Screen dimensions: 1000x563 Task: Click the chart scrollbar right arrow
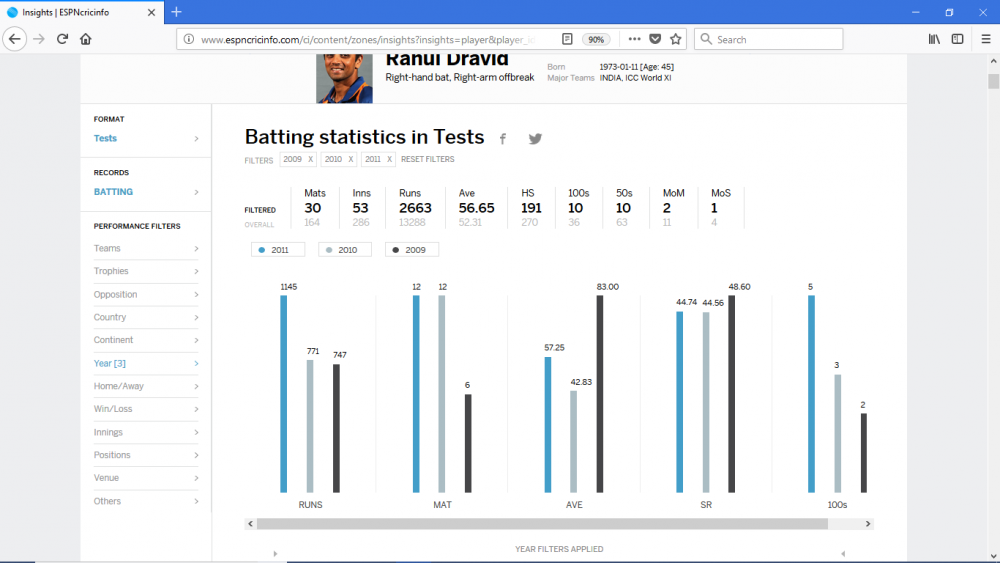coord(868,523)
